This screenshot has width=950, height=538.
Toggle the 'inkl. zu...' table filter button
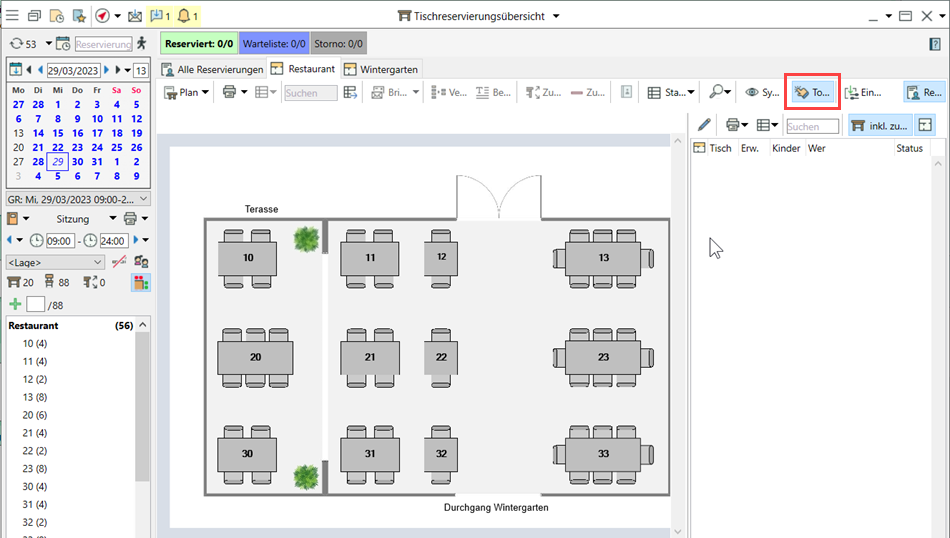pyautogui.click(x=878, y=125)
